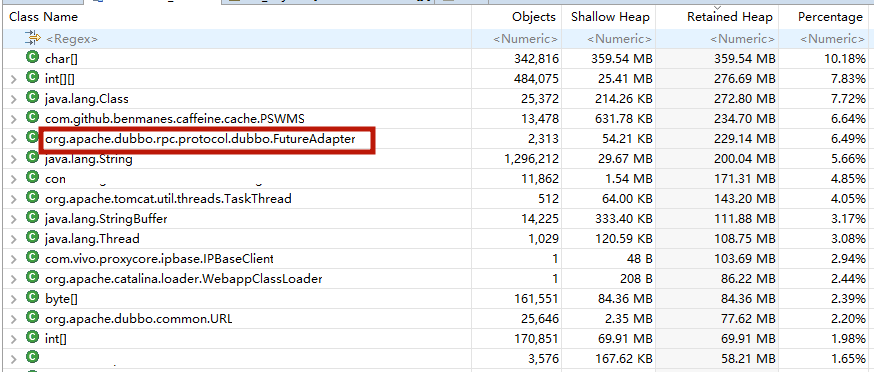This screenshot has height=372, width=874.
Task: Click the byte[] class icon
Action: tap(32, 298)
